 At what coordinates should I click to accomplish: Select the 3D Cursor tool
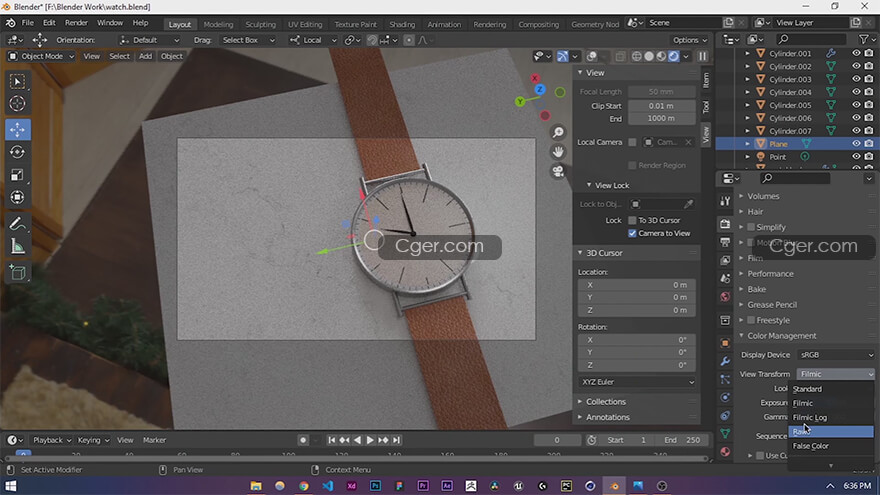point(17,104)
